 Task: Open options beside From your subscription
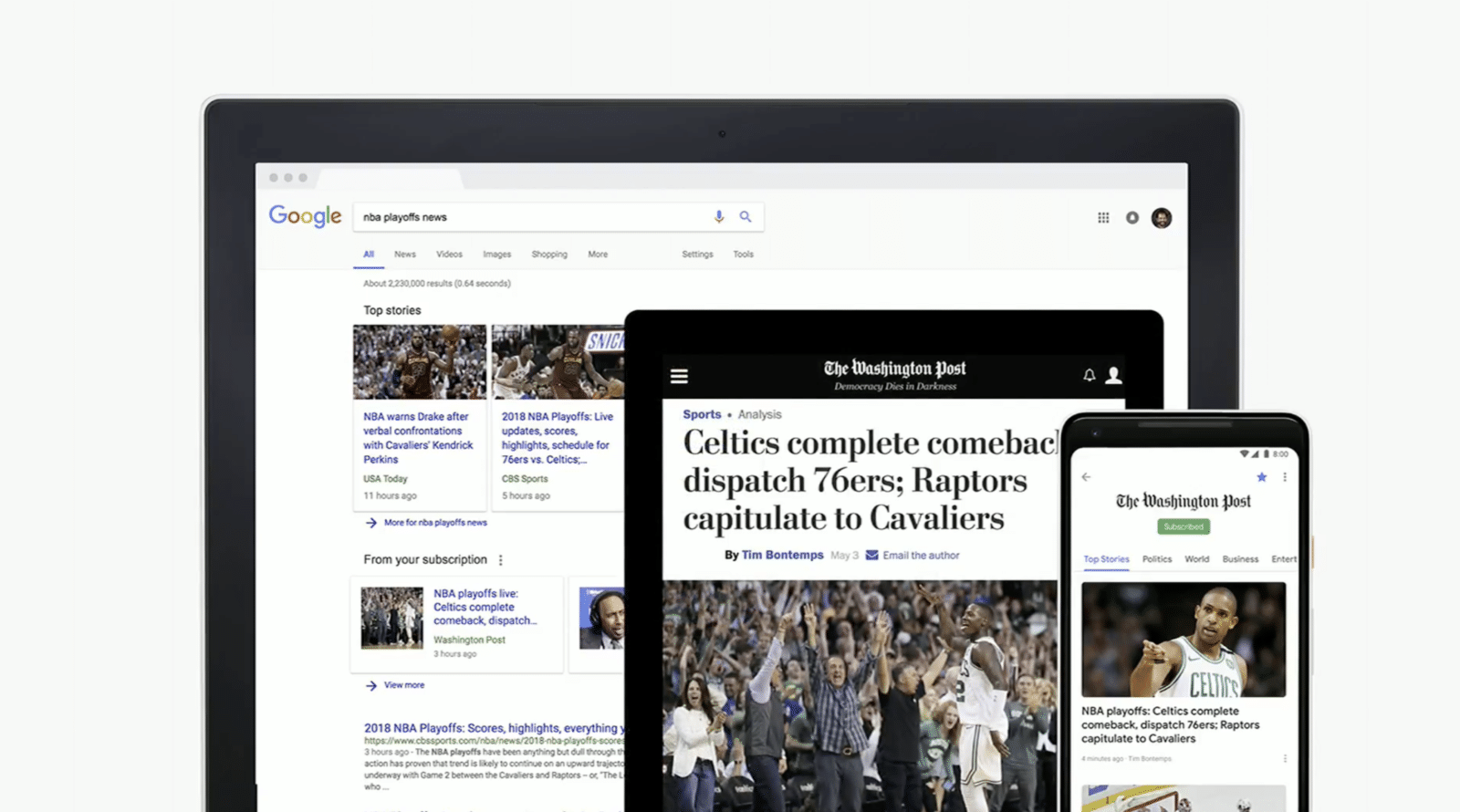[500, 560]
